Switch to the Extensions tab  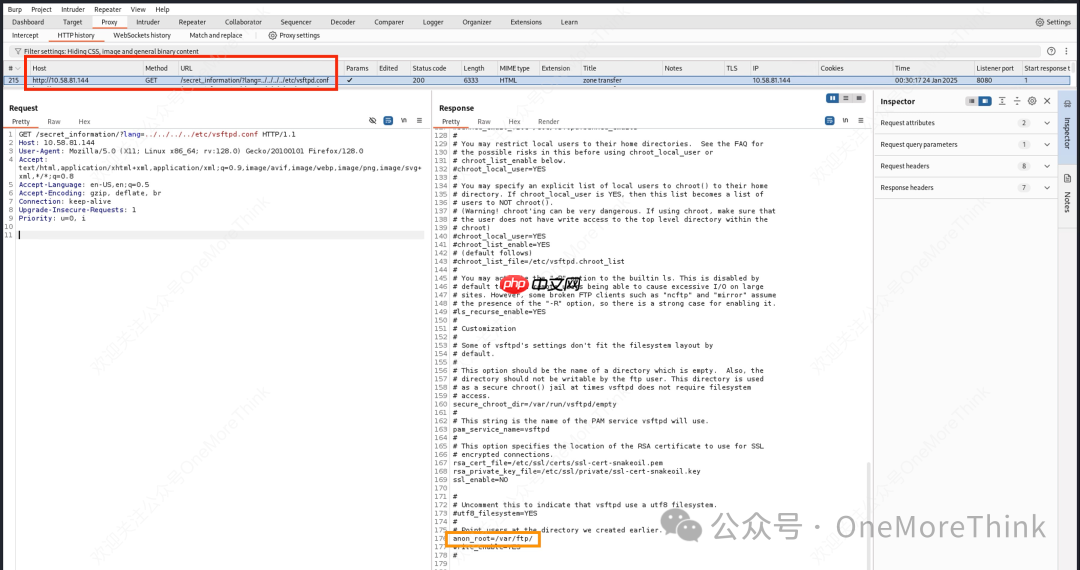click(x=526, y=22)
